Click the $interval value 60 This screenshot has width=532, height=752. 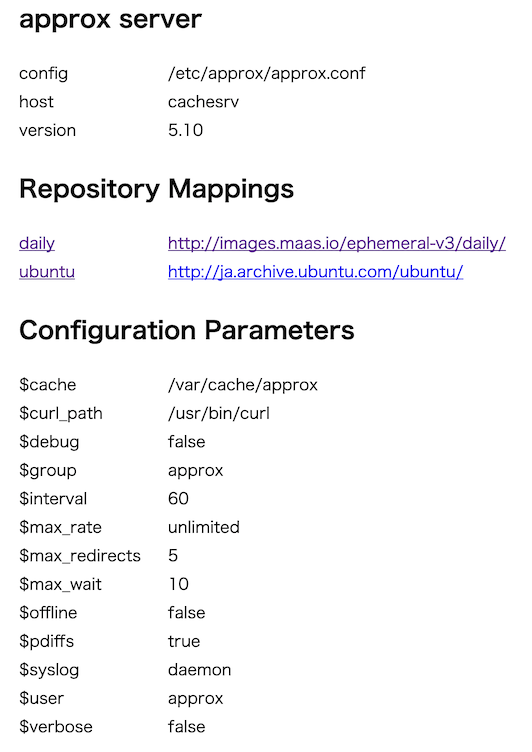(x=178, y=499)
